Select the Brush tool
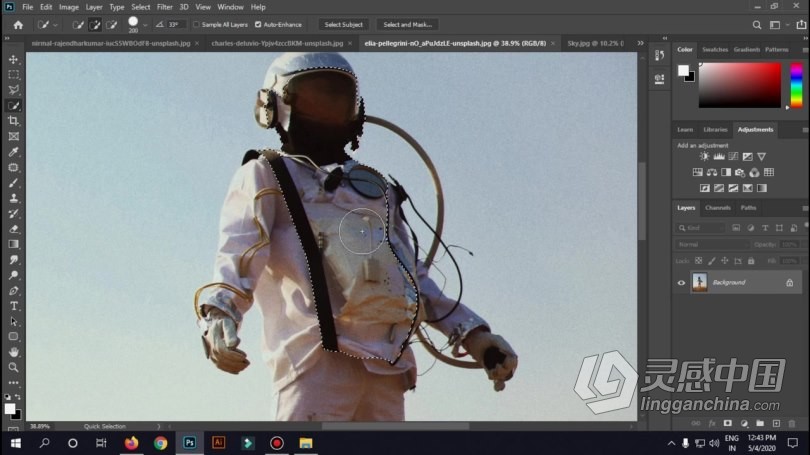 (14, 183)
